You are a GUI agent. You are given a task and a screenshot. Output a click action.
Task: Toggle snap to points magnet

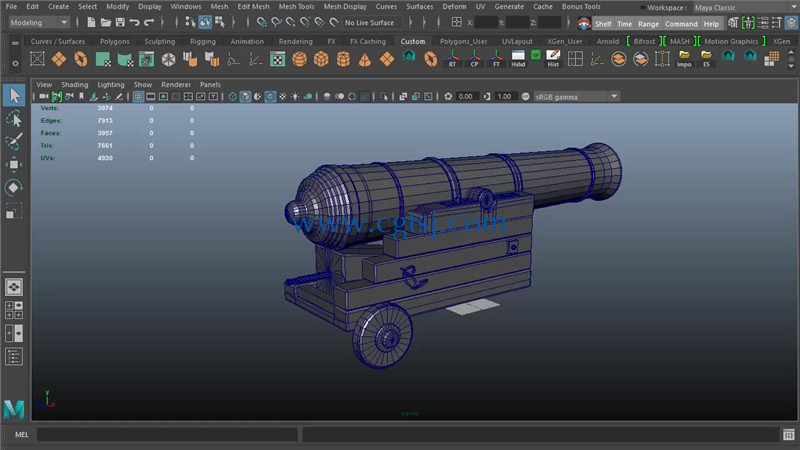coord(290,22)
